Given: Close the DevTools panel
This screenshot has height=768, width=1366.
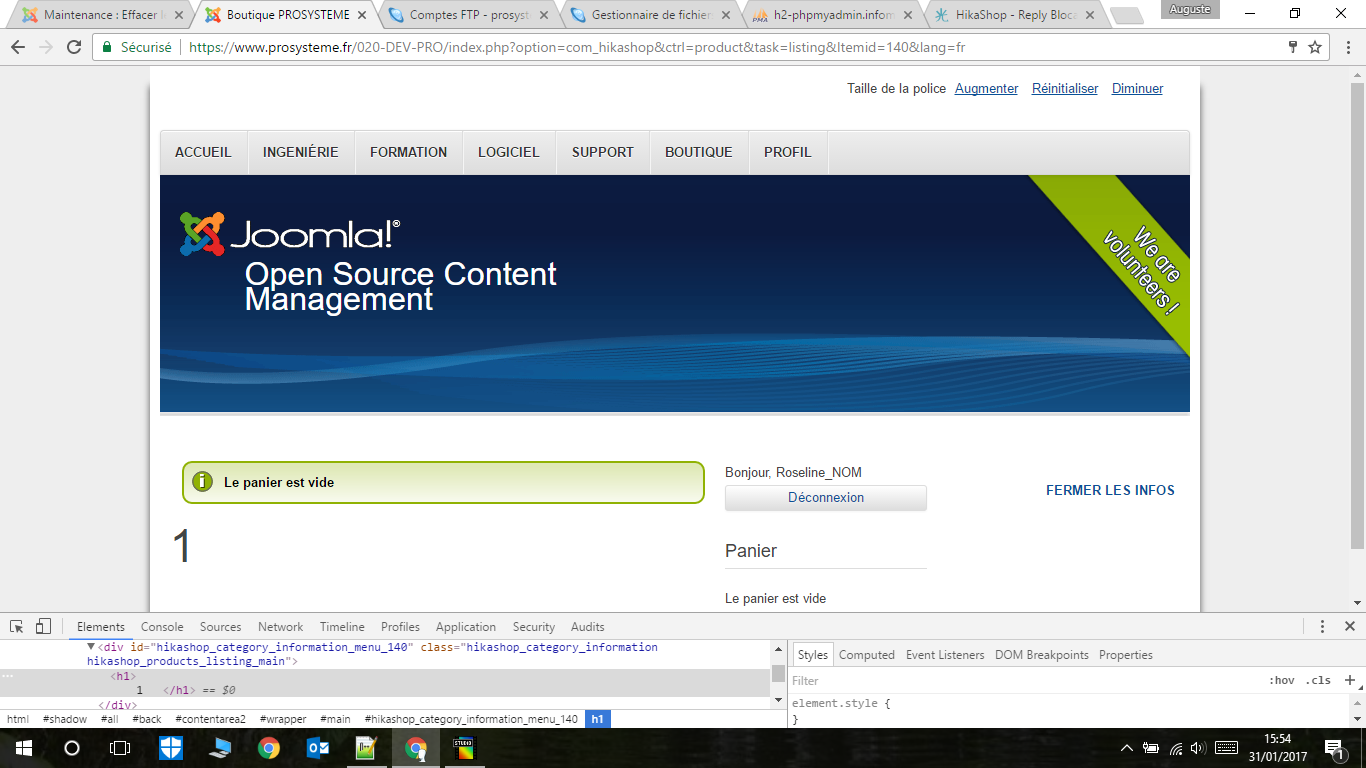Looking at the screenshot, I should pos(1349,626).
